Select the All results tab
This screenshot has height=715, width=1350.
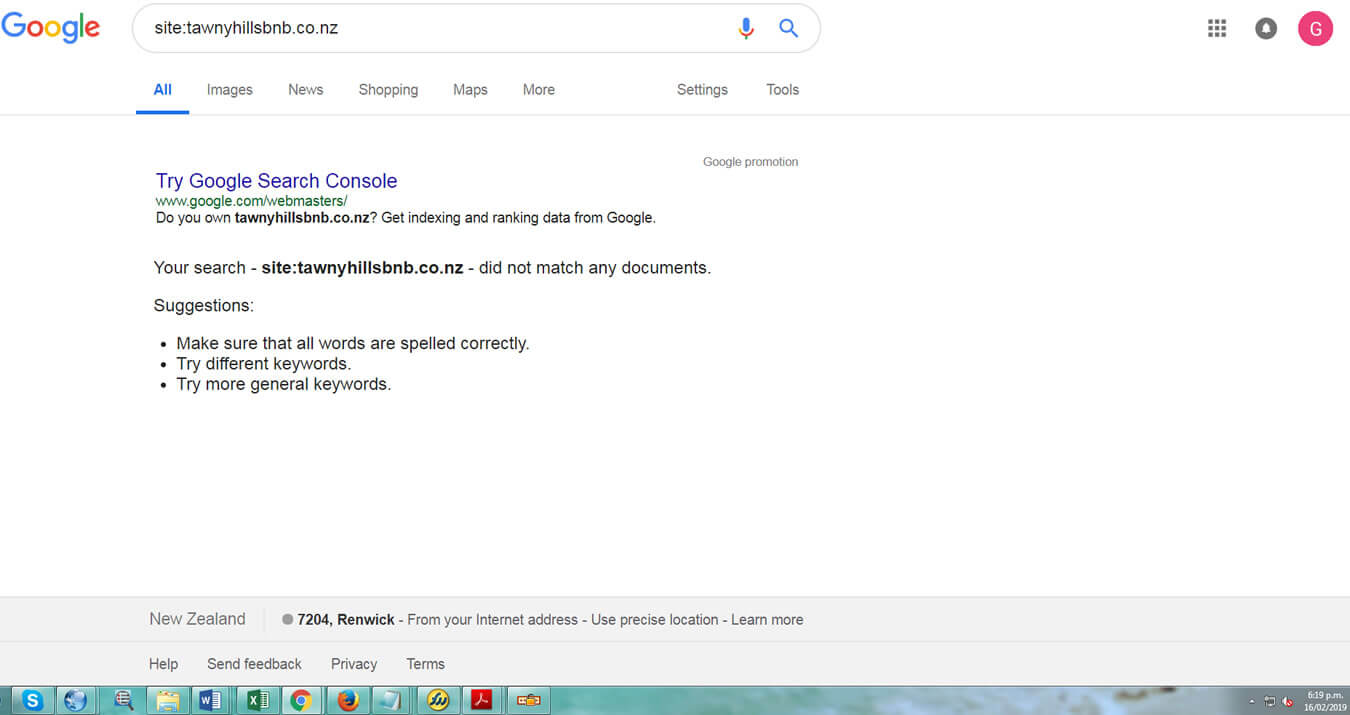click(163, 90)
